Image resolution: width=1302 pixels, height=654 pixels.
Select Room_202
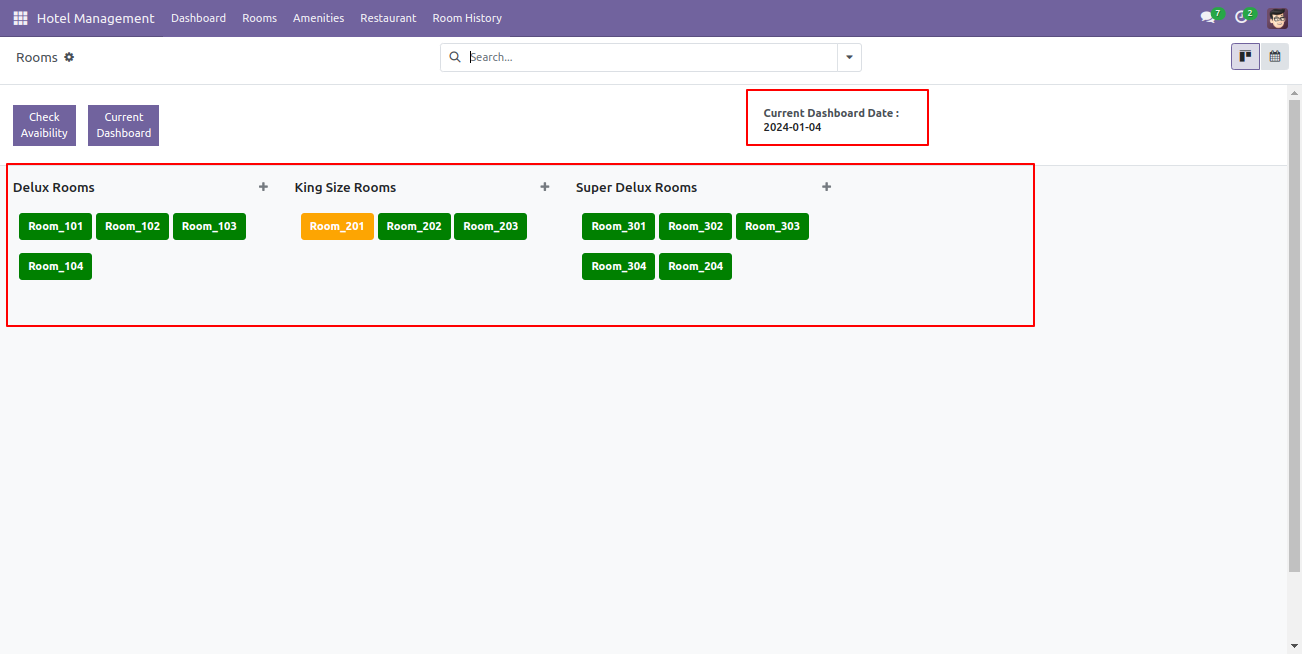(x=414, y=226)
